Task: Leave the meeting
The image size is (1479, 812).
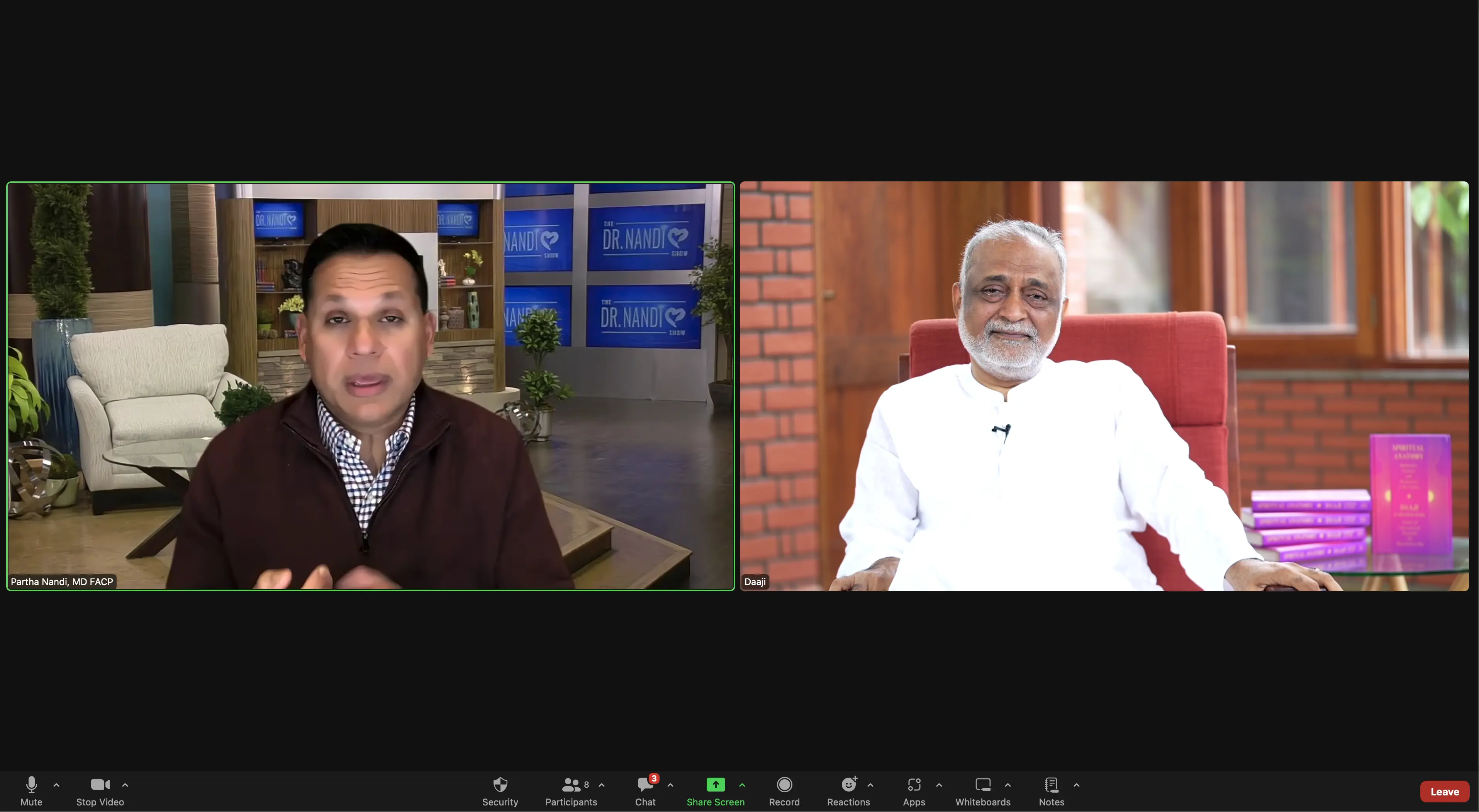Action: (x=1445, y=791)
